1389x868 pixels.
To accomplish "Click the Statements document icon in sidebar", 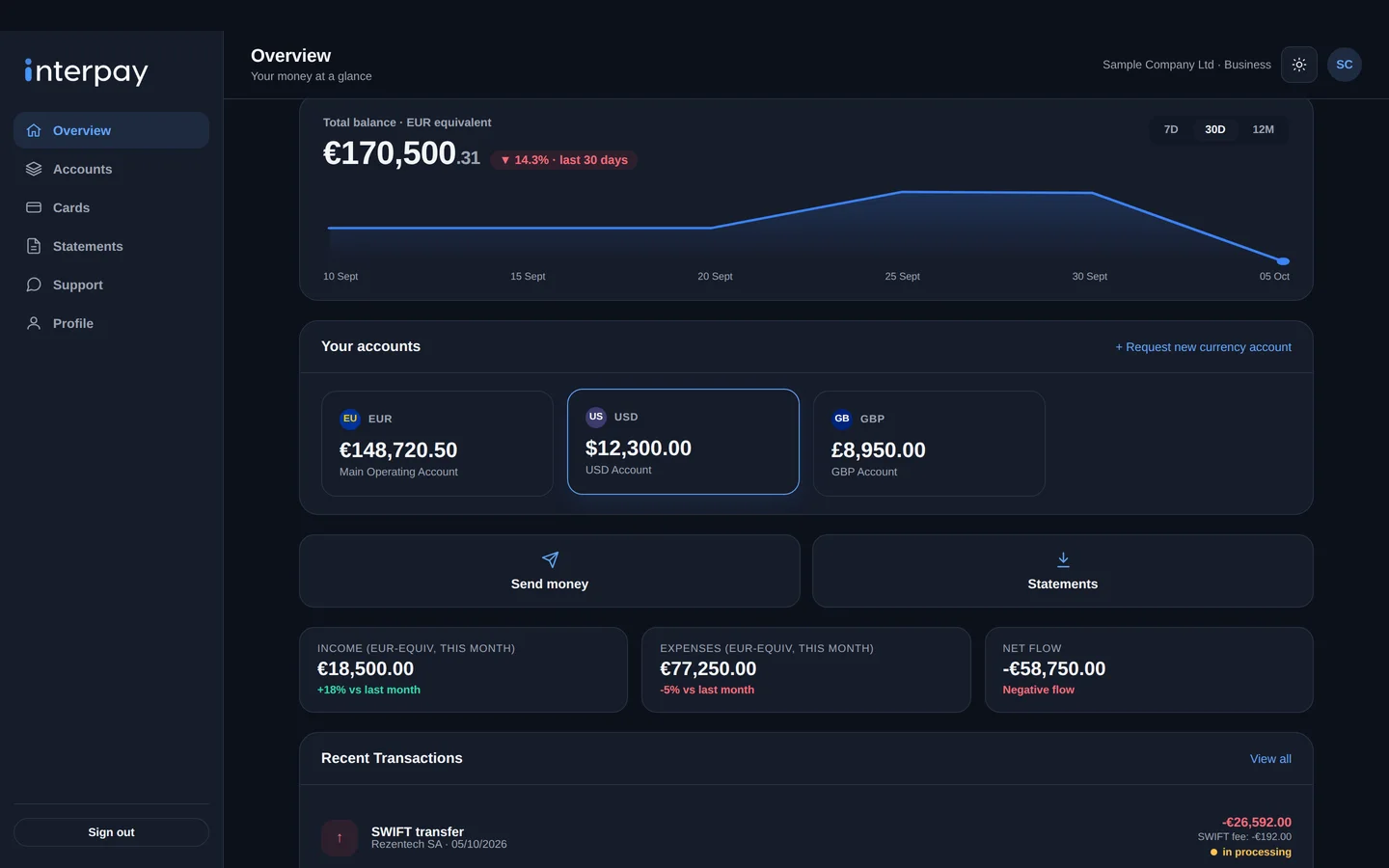I will pyautogui.click(x=34, y=246).
